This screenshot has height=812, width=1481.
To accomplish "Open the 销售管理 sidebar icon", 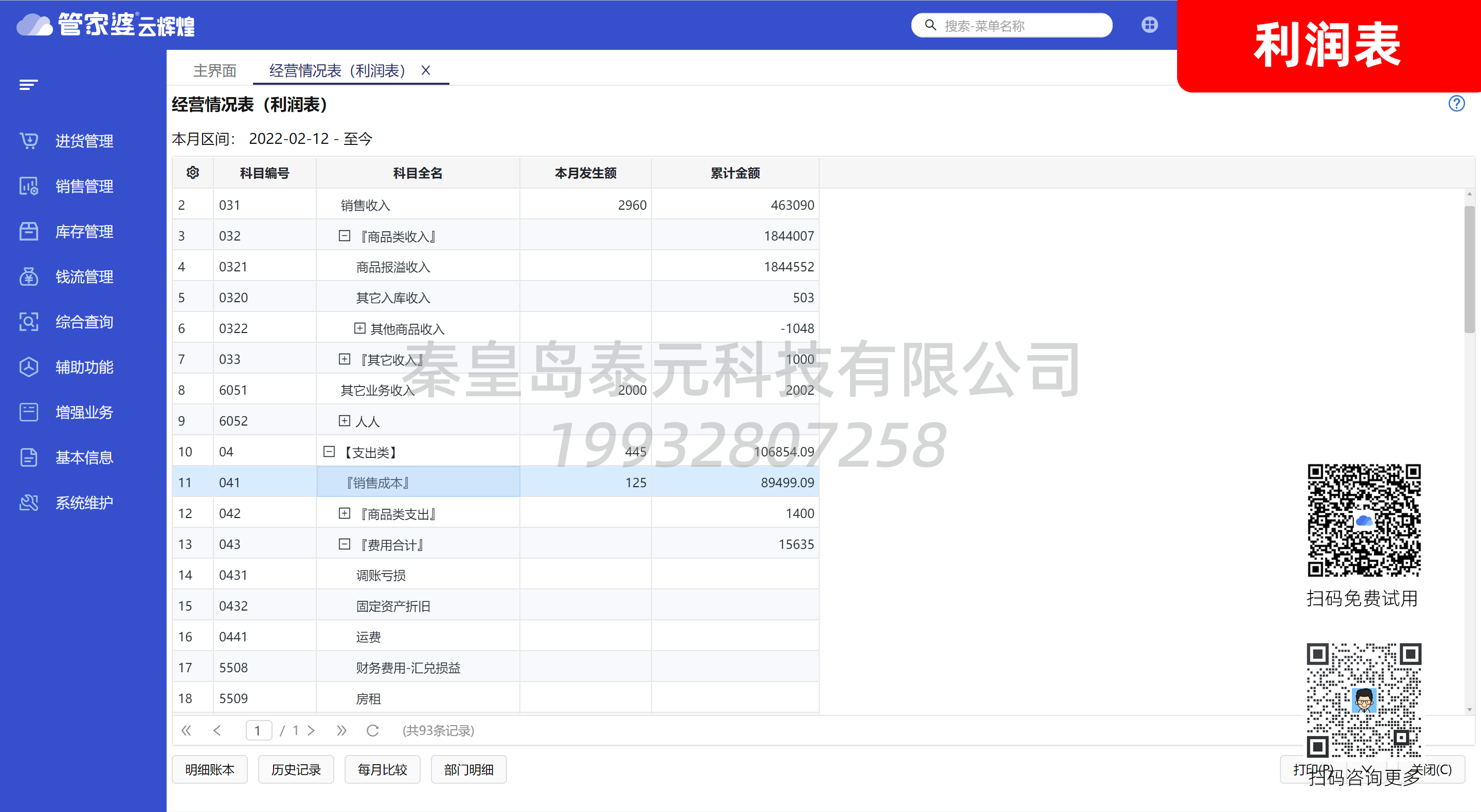I will (29, 186).
